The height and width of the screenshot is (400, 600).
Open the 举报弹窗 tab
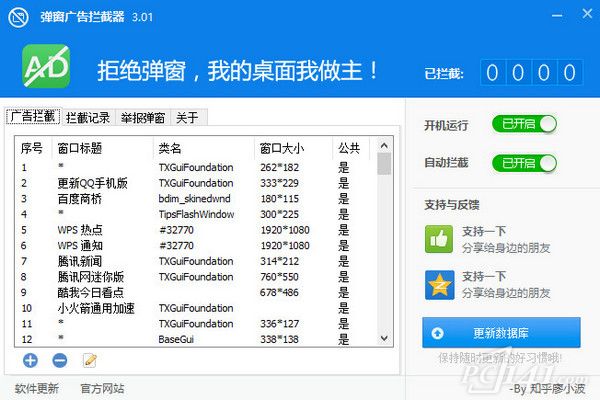tap(143, 118)
